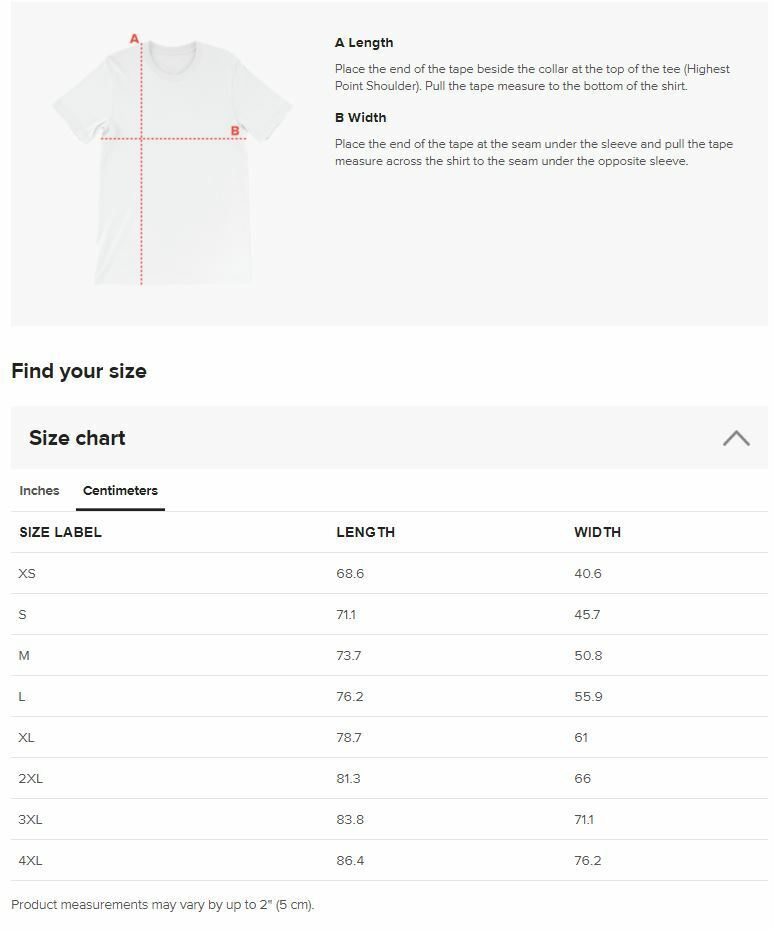Click the B Width heading
774x930 pixels.
click(x=360, y=118)
